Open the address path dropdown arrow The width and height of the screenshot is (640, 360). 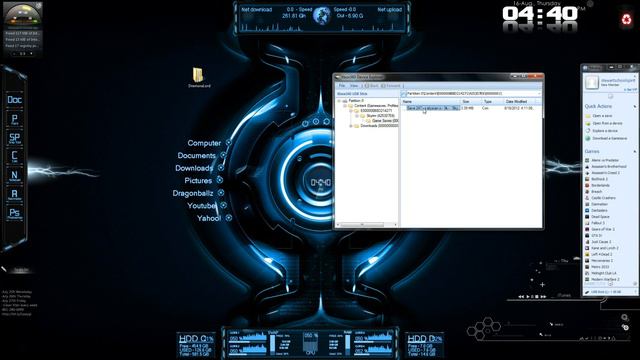(539, 94)
